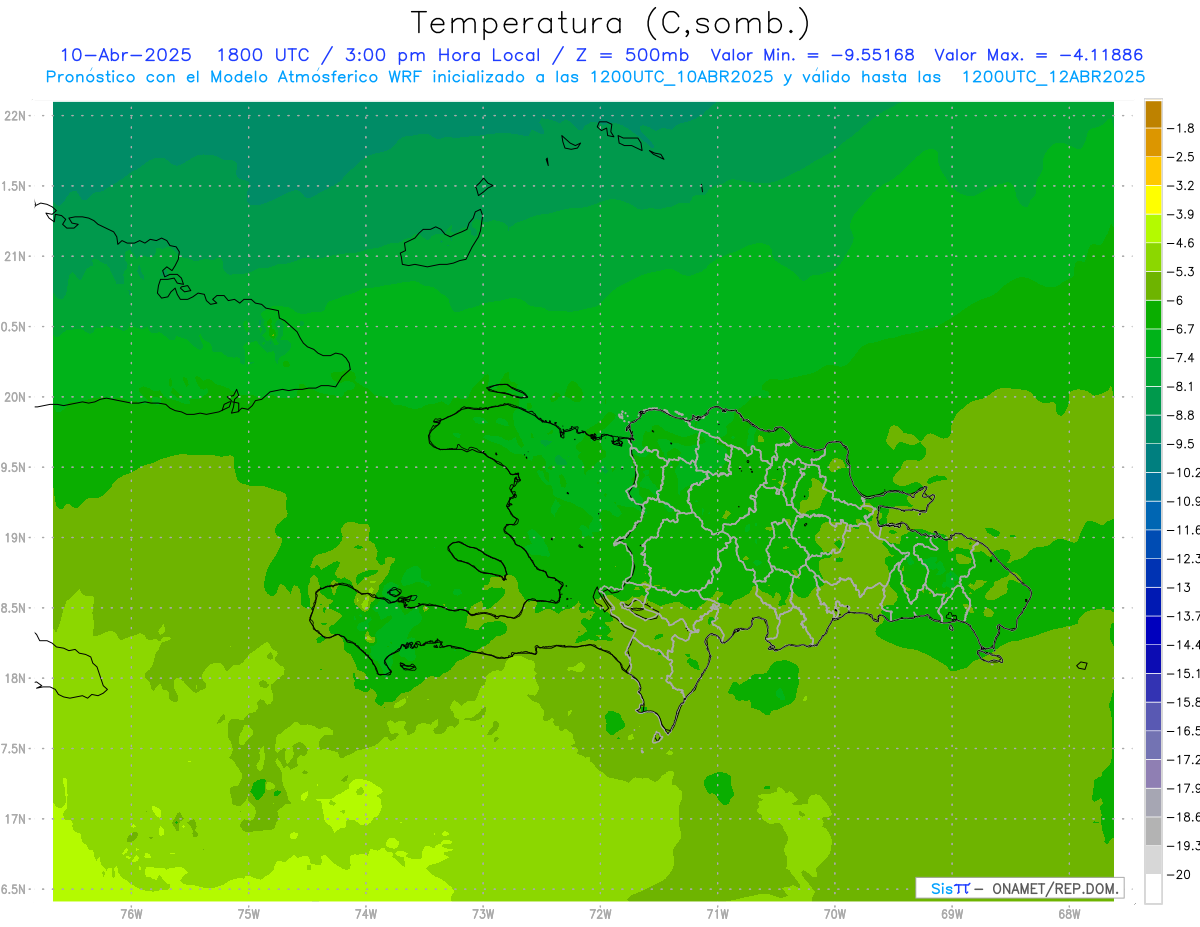Viewport: 1200px width, 927px height.
Task: Pick the orange swatch between -1.8 and -2.5
Action: [1153, 142]
